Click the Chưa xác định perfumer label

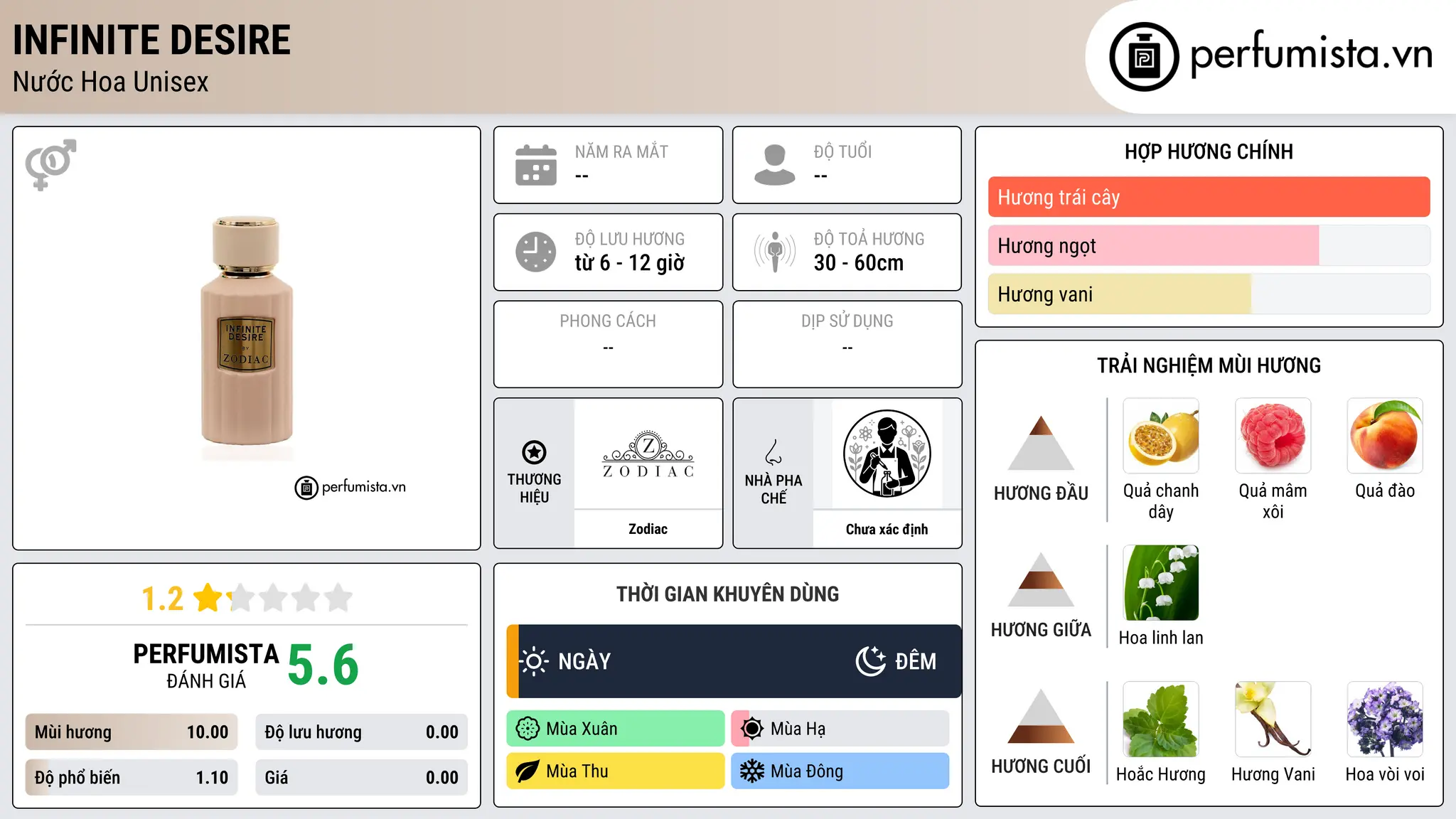tap(887, 529)
